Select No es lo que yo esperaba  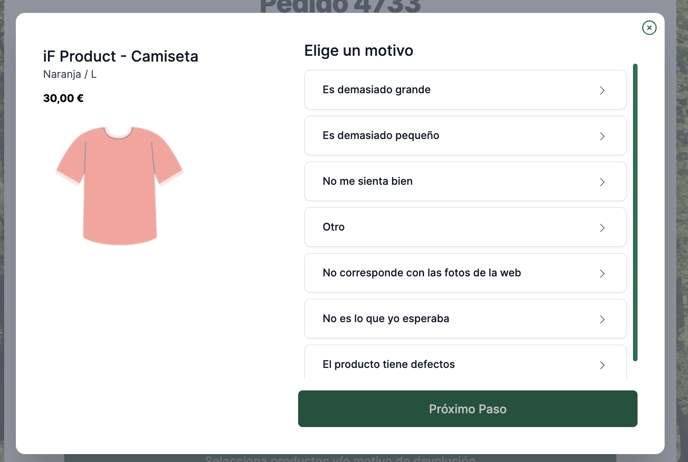[465, 319]
